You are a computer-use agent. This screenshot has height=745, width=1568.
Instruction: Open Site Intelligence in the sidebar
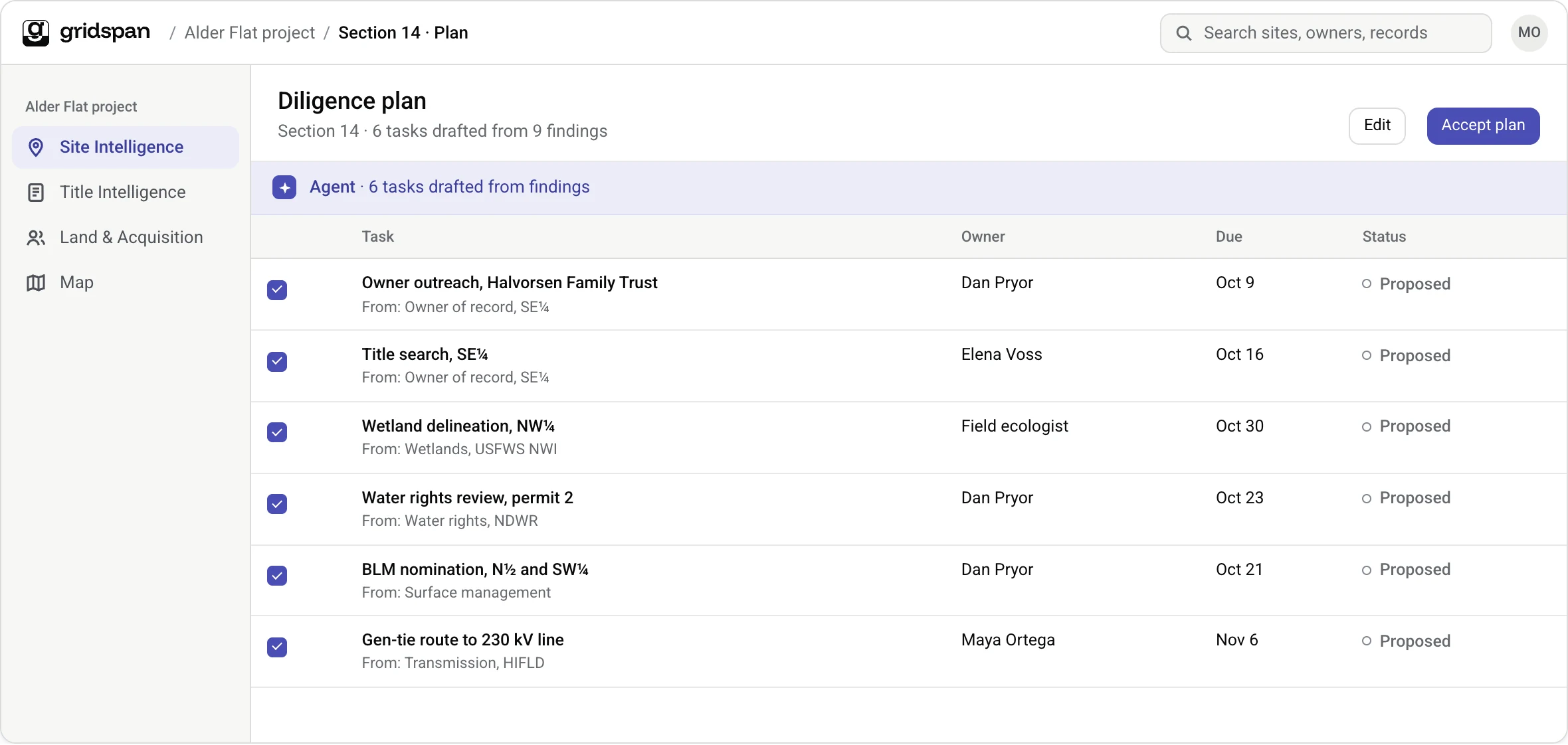[x=126, y=147]
